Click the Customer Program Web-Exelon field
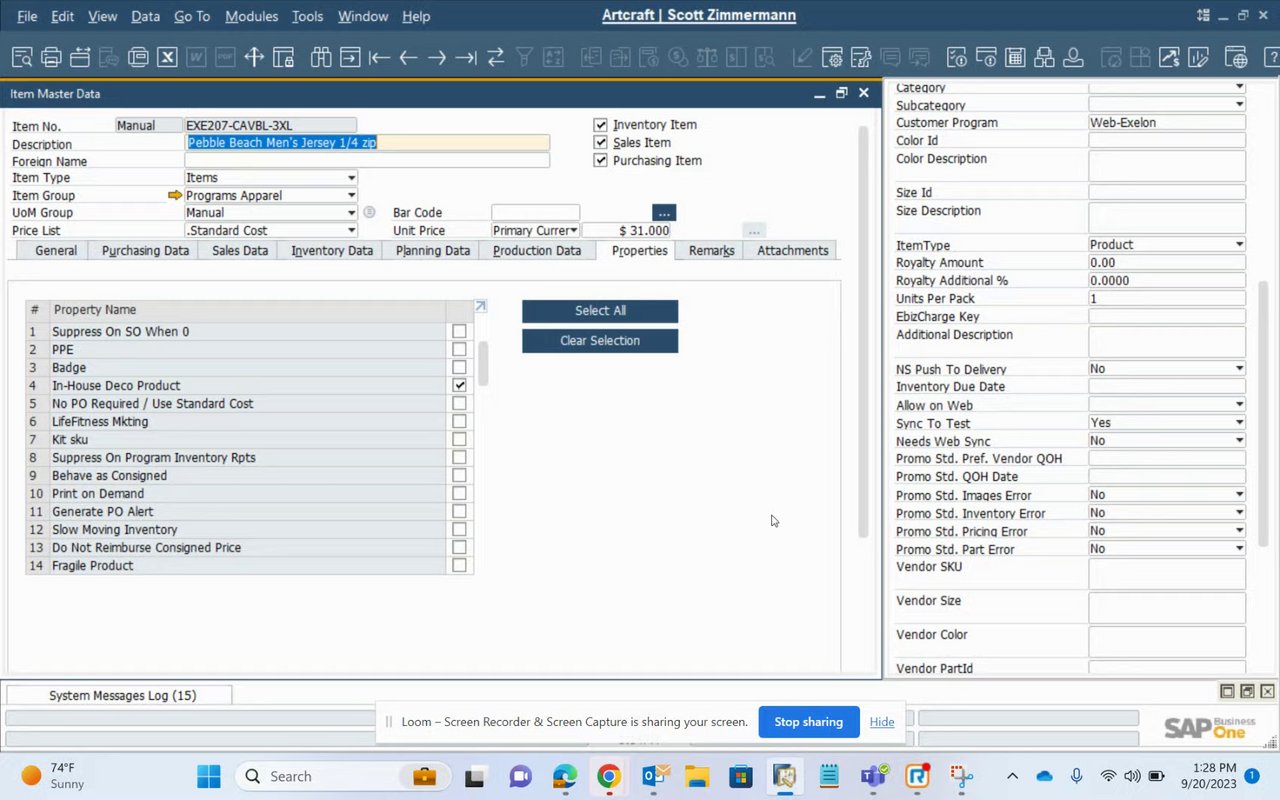Image resolution: width=1280 pixels, height=800 pixels. click(1167, 123)
